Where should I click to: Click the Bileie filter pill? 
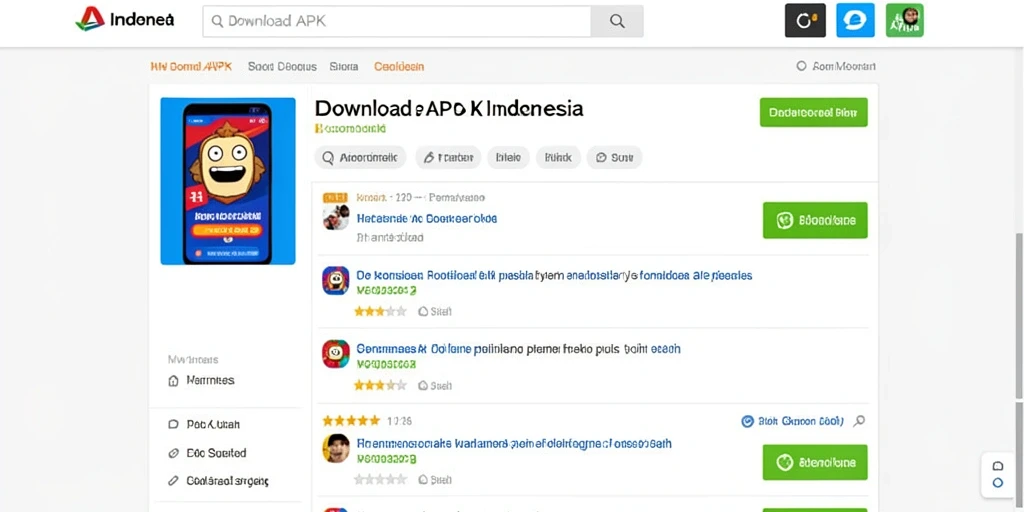[508, 157]
